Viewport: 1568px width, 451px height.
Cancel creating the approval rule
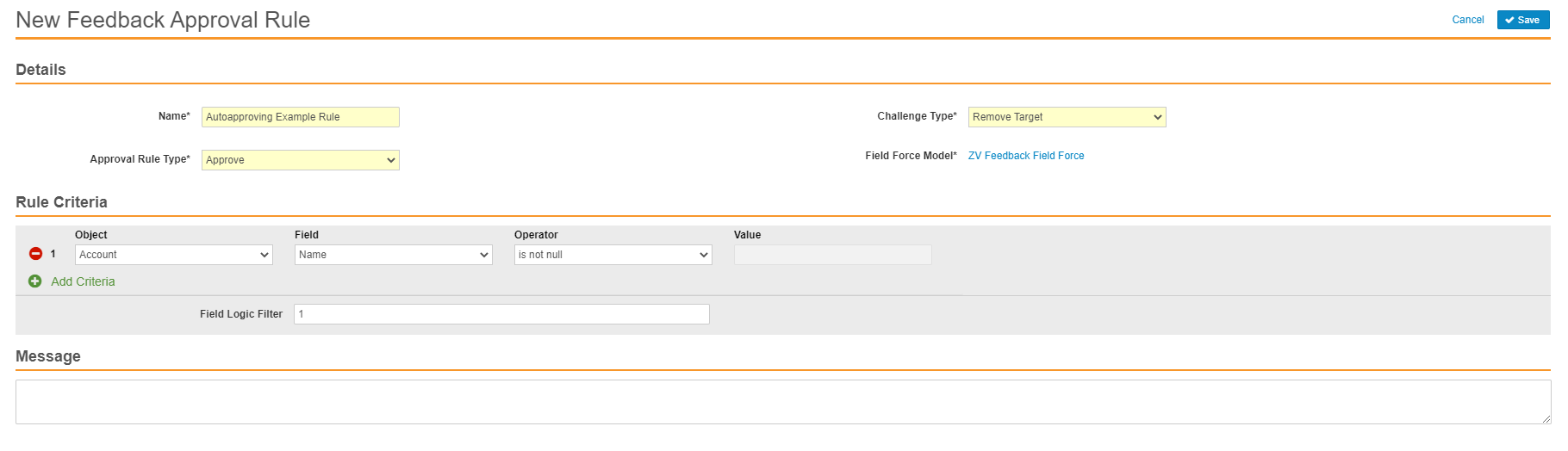click(1467, 20)
